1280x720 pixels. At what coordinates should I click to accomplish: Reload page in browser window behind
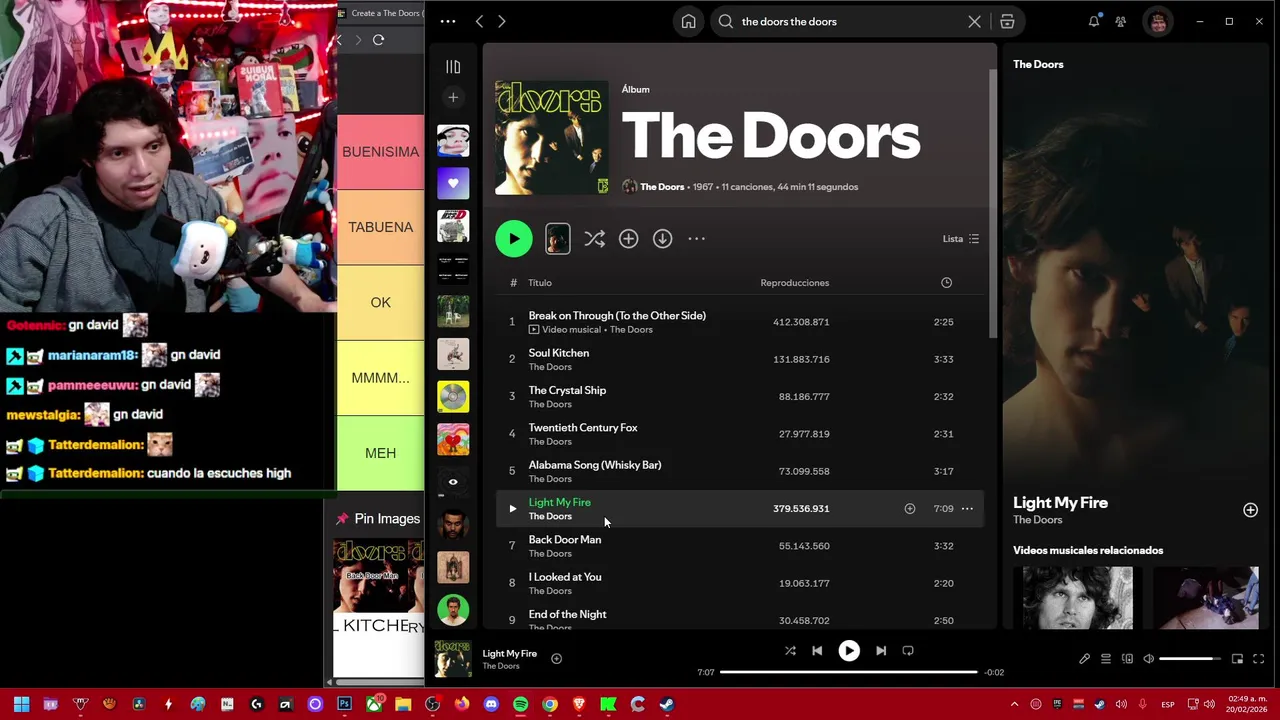pyautogui.click(x=378, y=40)
